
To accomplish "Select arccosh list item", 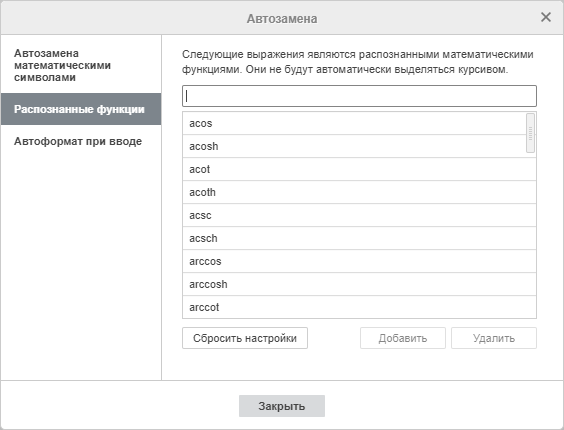I will point(359,285).
